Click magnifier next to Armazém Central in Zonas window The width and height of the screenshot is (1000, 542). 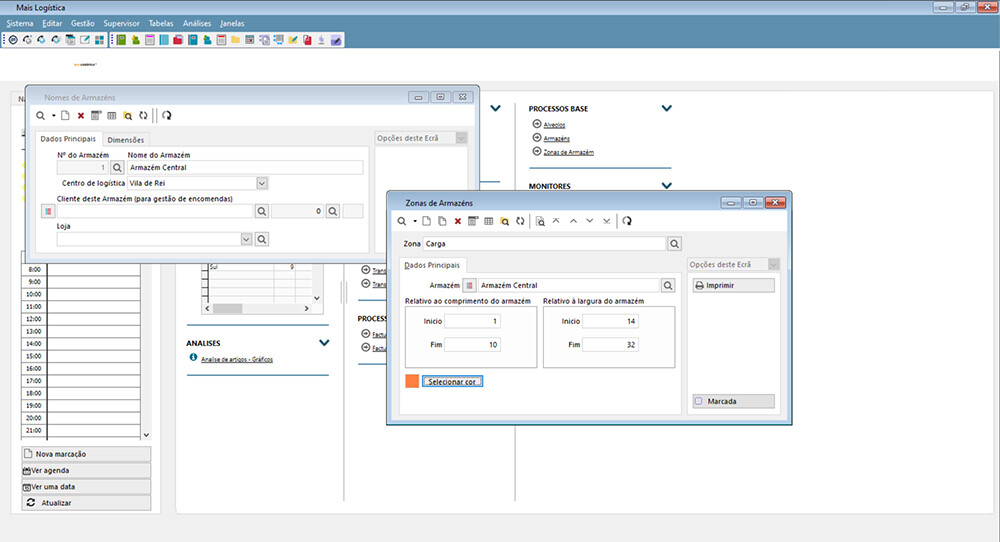point(668,286)
